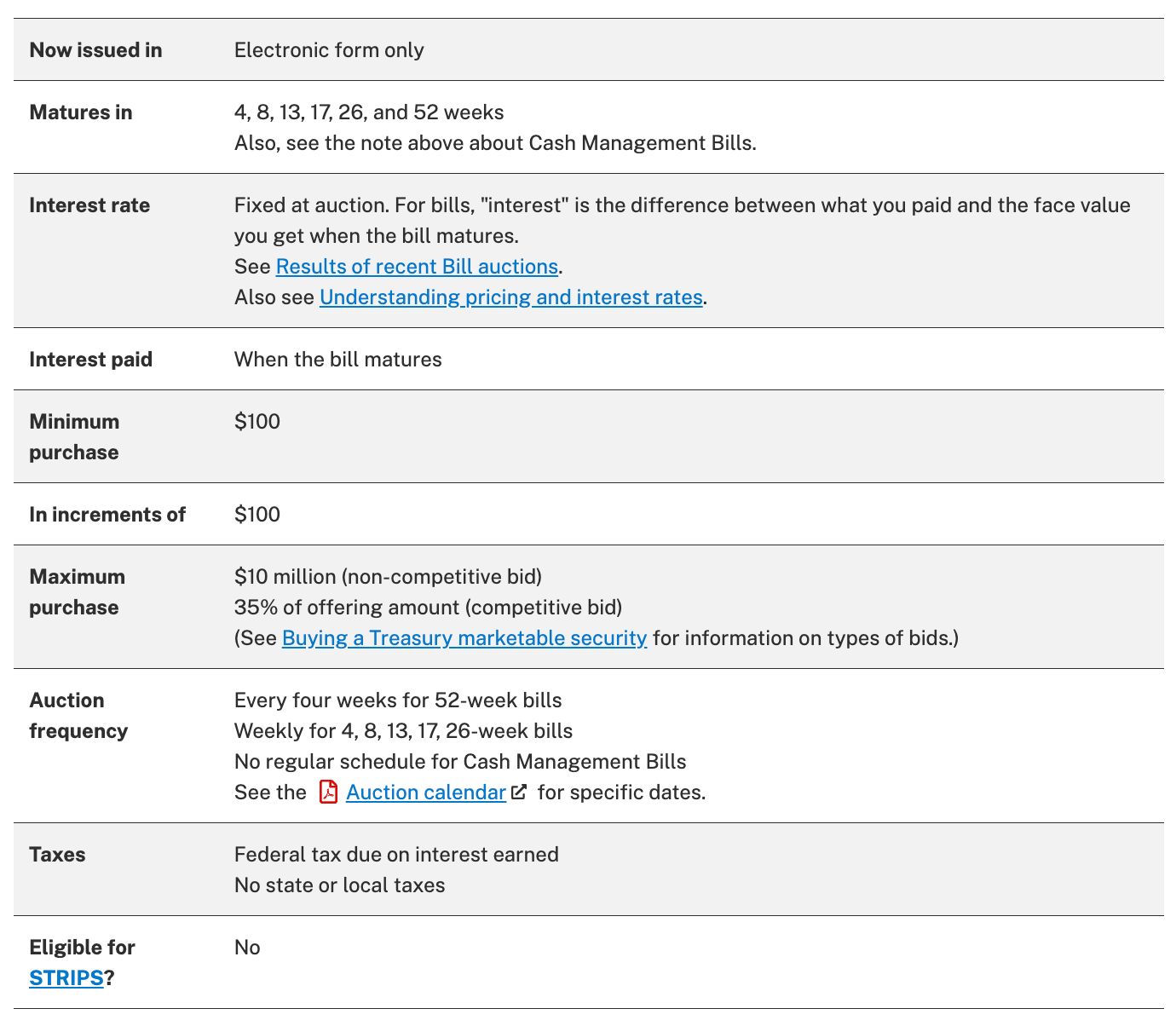Open the Auction calendar link
This screenshot has width=1176, height=1026.
(x=426, y=793)
